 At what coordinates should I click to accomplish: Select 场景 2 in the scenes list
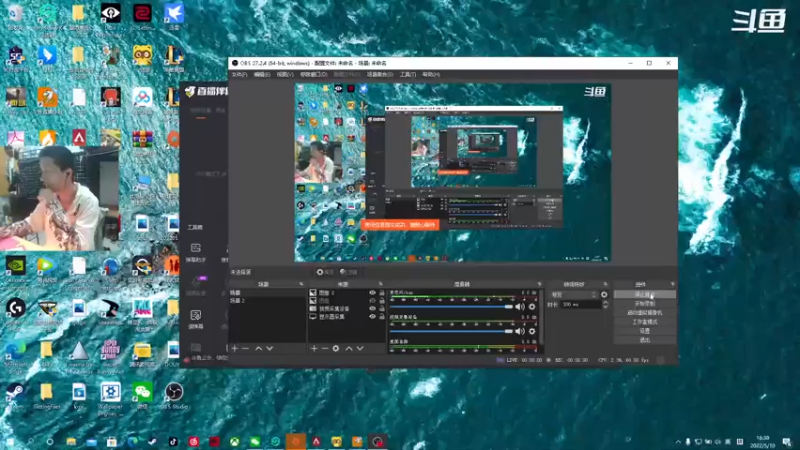pos(267,301)
